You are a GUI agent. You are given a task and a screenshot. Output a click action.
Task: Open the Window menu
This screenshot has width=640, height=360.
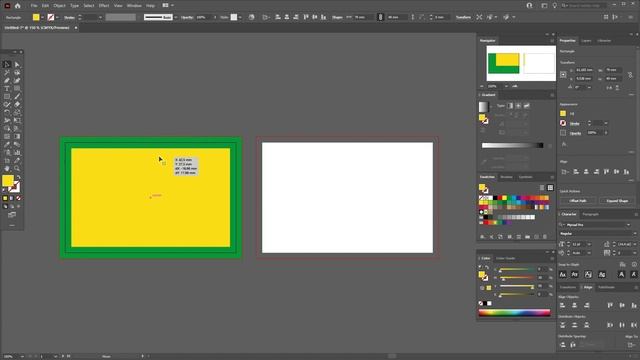134,6
